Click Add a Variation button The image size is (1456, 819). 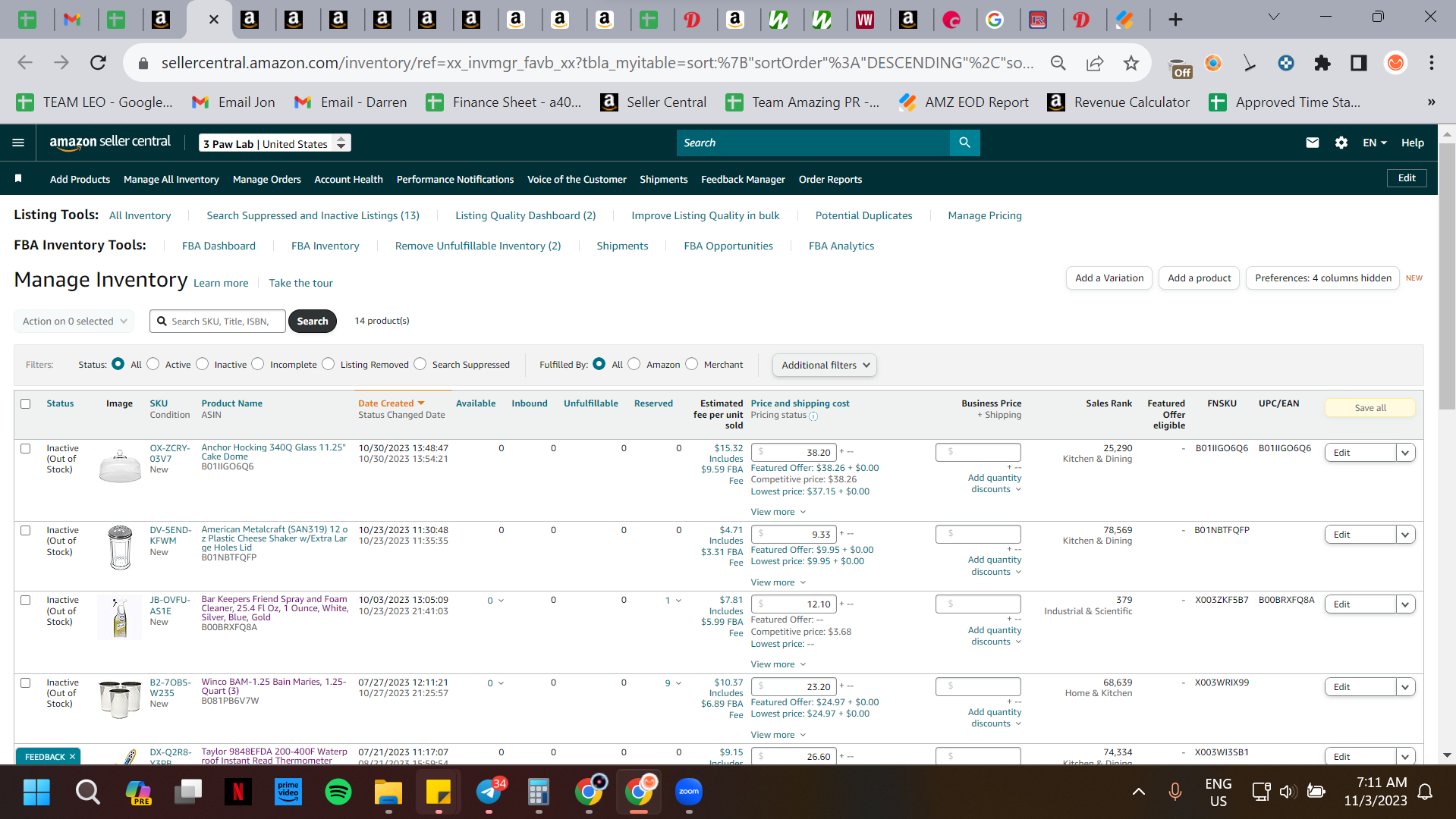(x=1109, y=278)
